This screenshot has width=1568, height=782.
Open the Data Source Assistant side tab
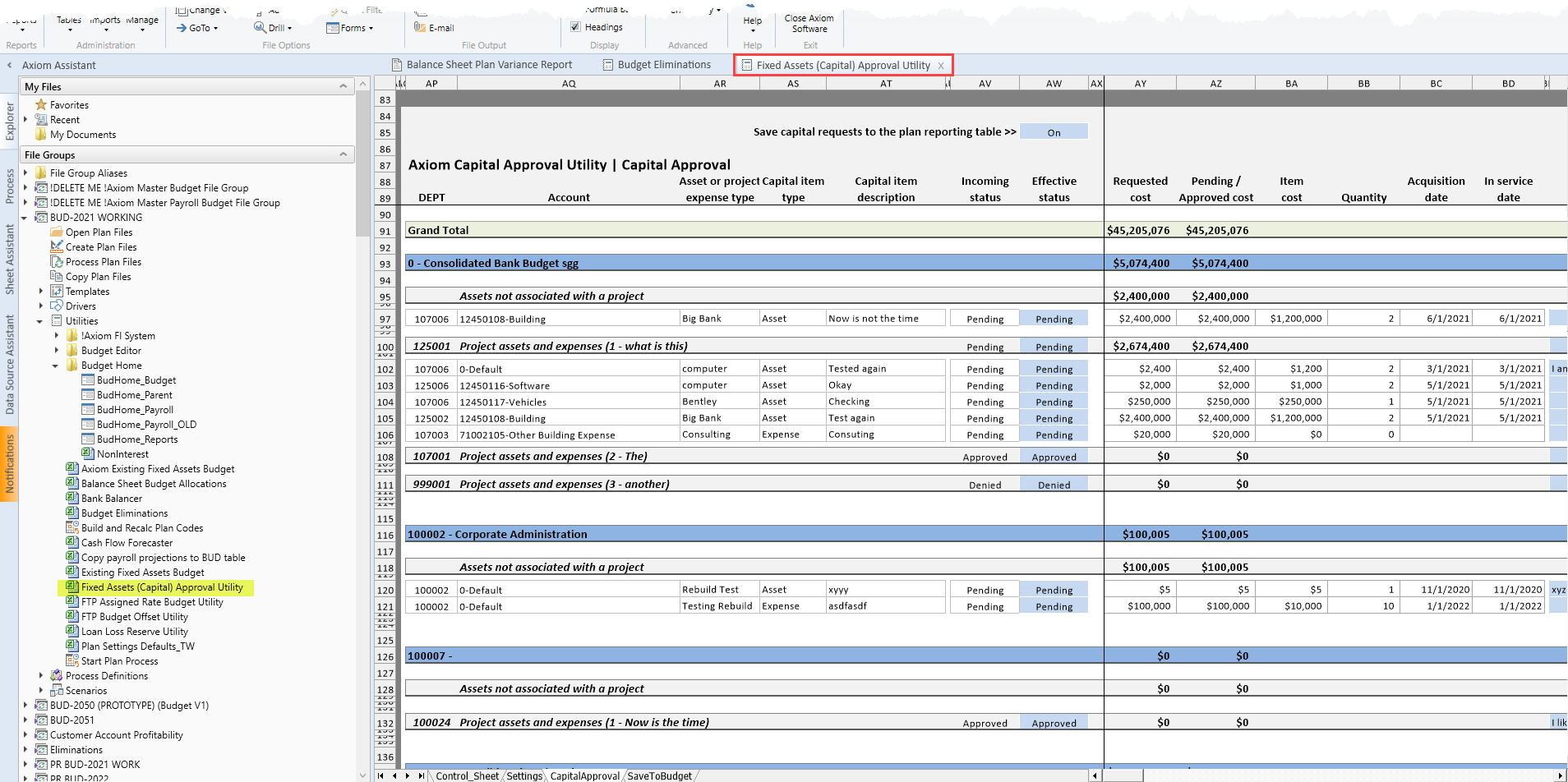tap(9, 365)
